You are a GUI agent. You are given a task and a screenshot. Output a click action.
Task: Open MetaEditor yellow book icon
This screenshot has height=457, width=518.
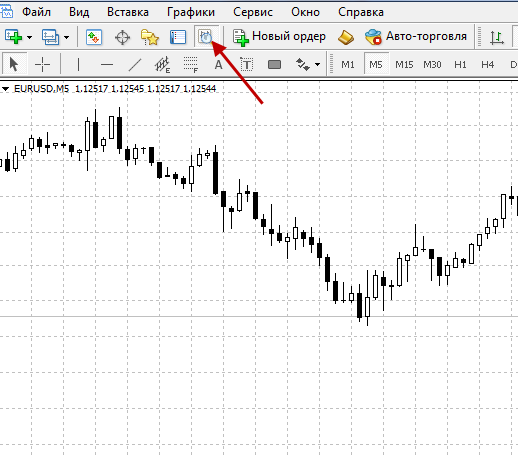[x=346, y=37]
